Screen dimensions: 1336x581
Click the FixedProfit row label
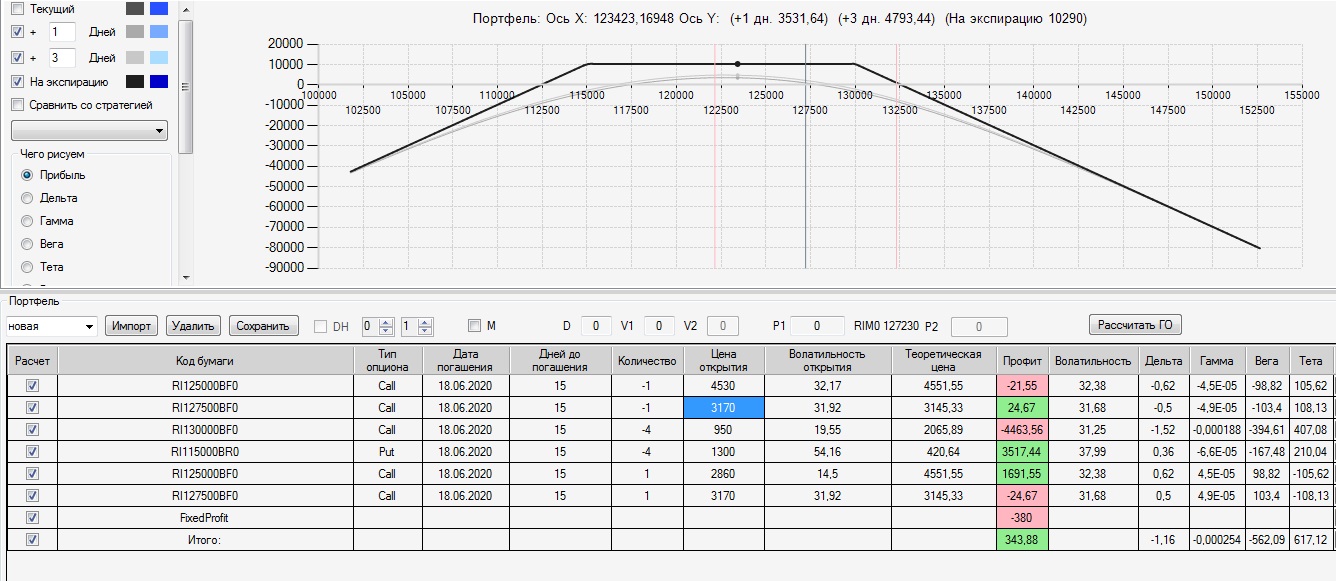click(x=205, y=517)
